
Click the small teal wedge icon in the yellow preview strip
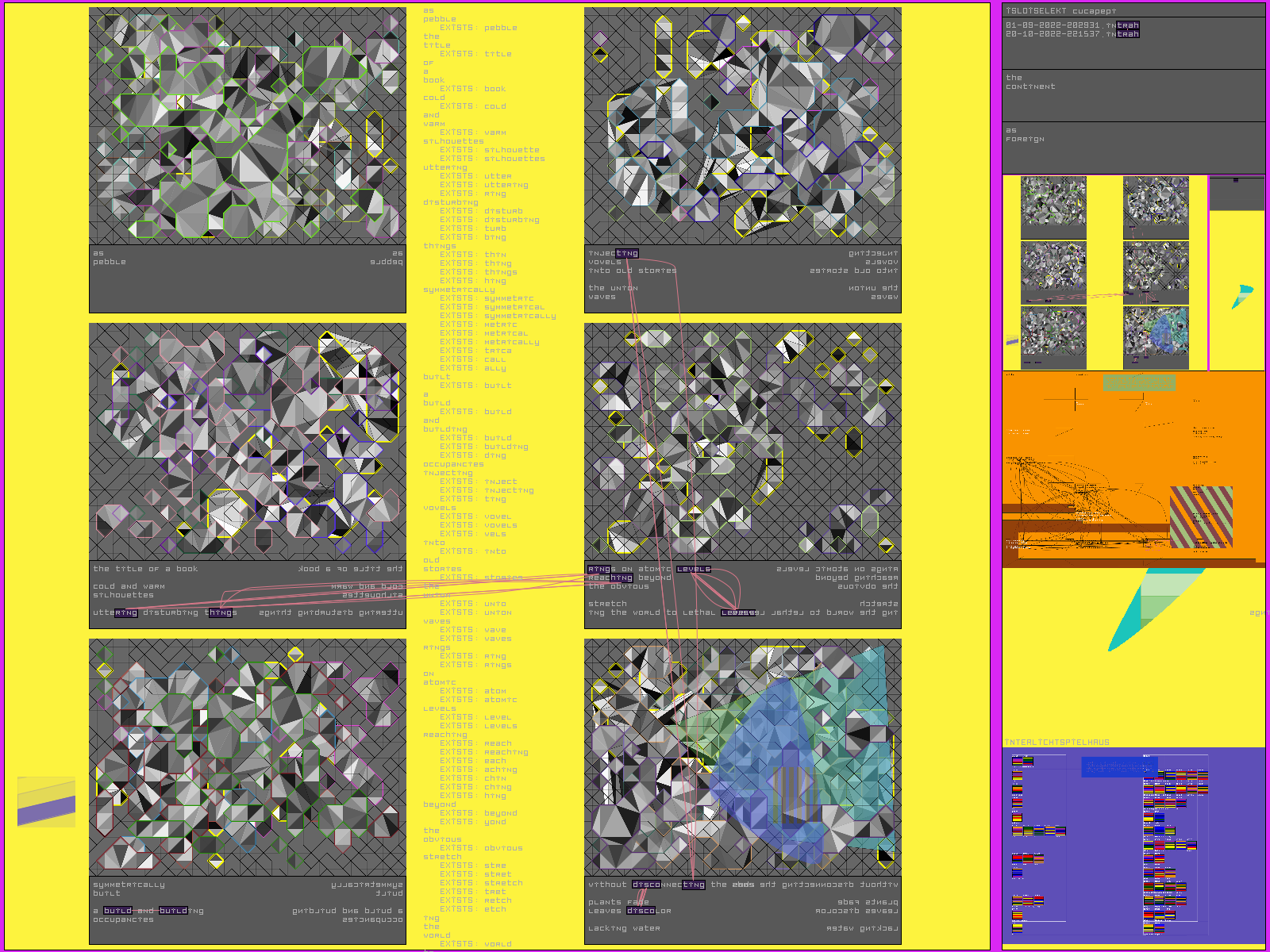click(1242, 296)
